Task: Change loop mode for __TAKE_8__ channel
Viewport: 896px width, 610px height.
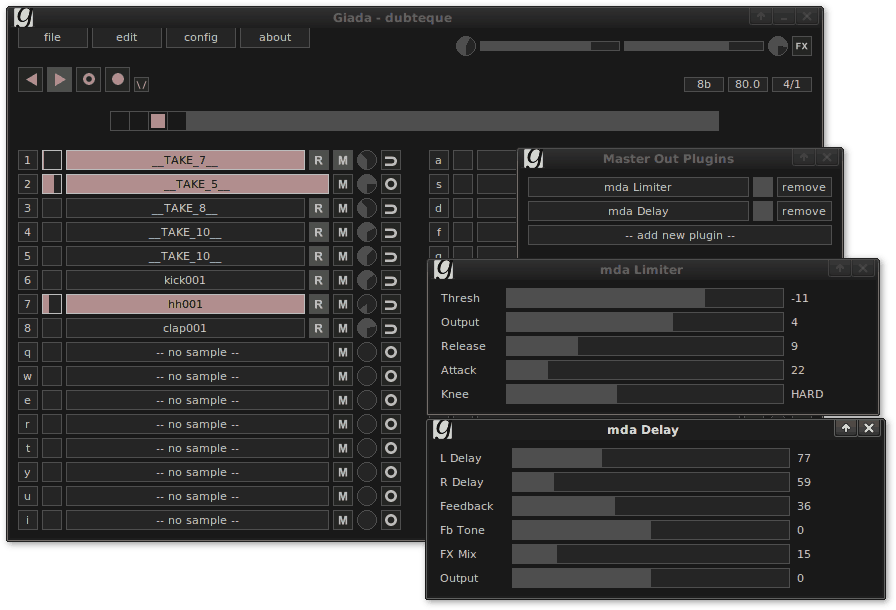Action: click(391, 208)
